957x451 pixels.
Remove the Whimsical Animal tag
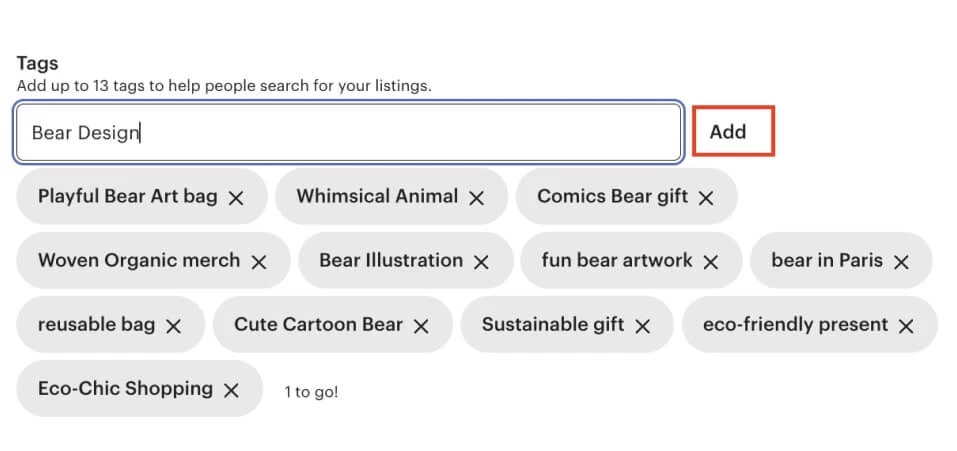[476, 198]
